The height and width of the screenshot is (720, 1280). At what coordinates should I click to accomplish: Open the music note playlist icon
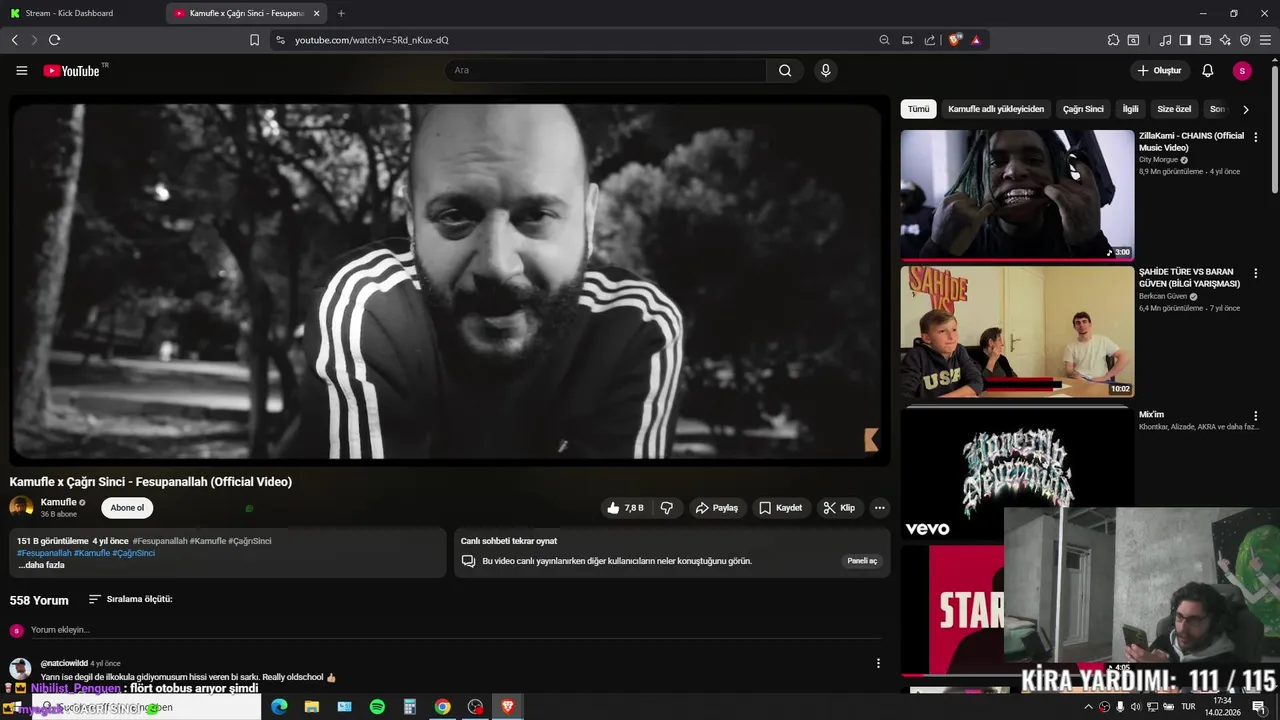[x=1165, y=40]
